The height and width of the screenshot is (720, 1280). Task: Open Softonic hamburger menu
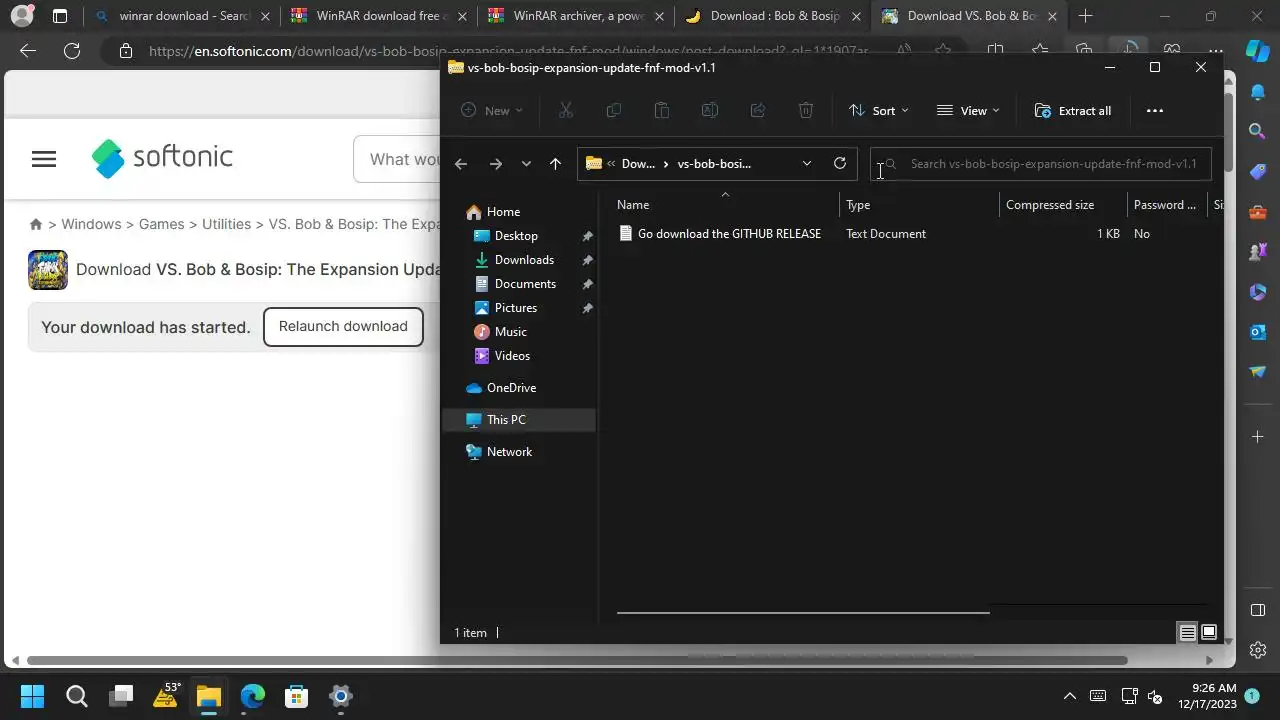pos(44,159)
